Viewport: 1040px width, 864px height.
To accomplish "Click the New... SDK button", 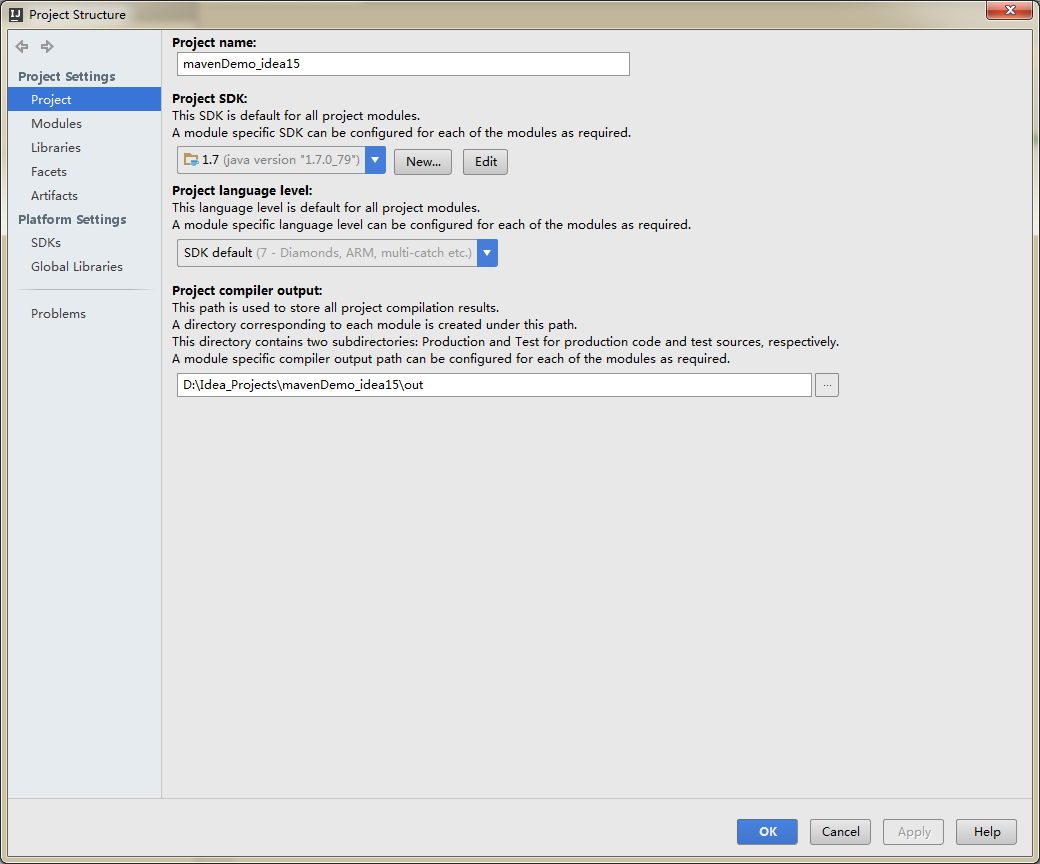I will (x=423, y=162).
